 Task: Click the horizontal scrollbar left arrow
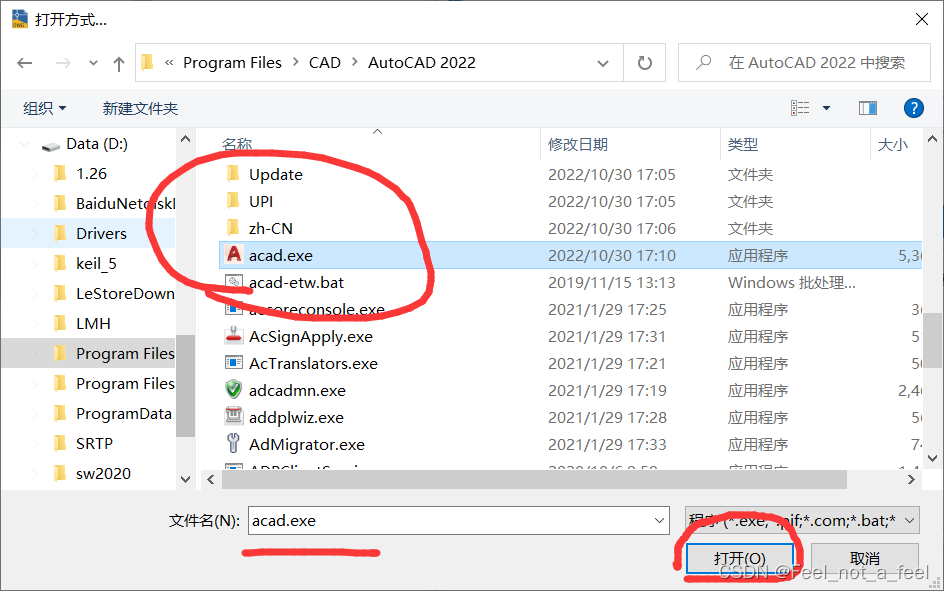[x=211, y=480]
